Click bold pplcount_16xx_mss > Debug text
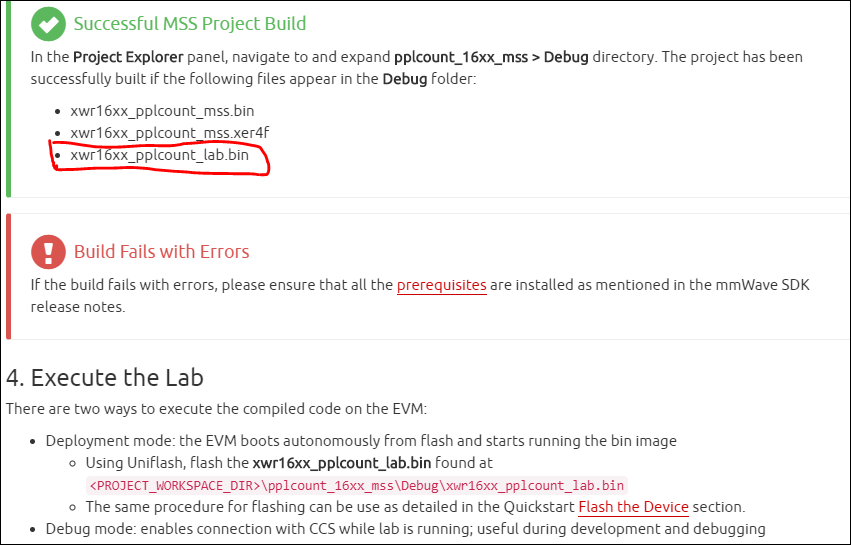The image size is (851, 545). [x=491, y=57]
